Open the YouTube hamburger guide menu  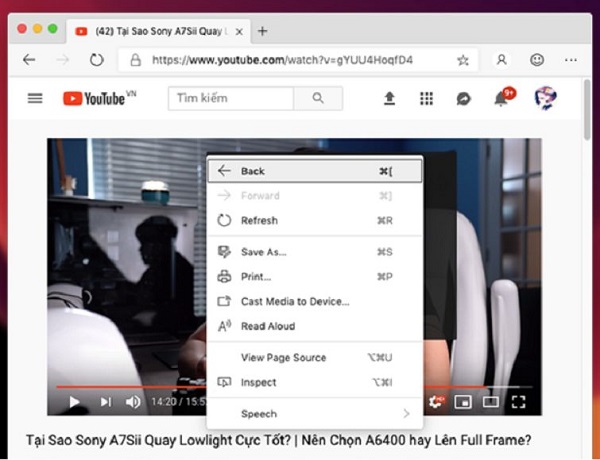click(x=35, y=98)
